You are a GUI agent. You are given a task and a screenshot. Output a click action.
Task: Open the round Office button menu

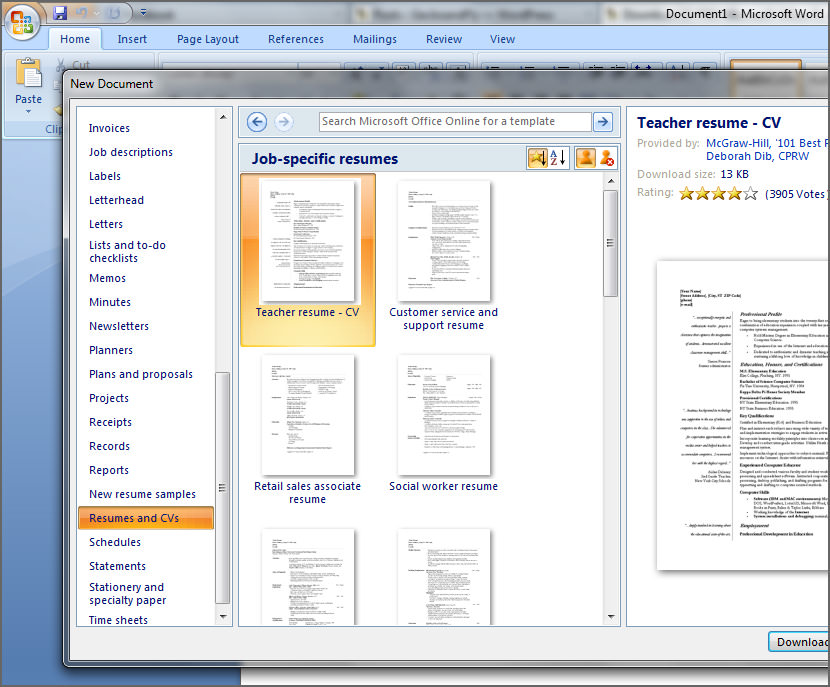click(22, 22)
